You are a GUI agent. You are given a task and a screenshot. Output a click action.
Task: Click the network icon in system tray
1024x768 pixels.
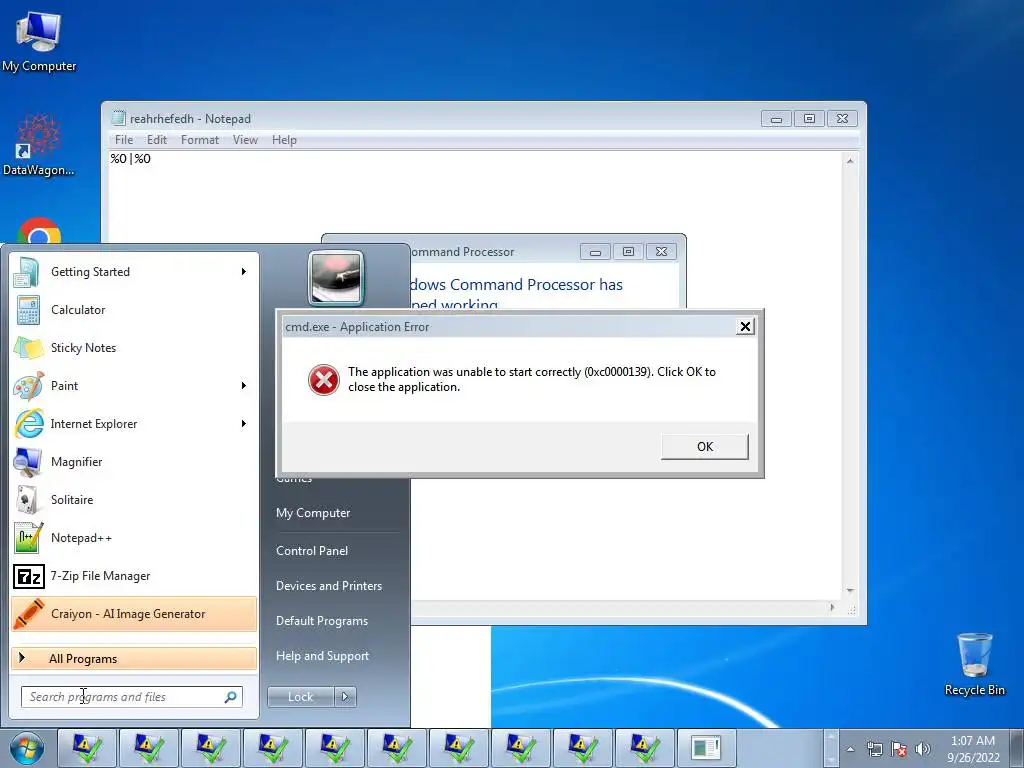point(874,749)
